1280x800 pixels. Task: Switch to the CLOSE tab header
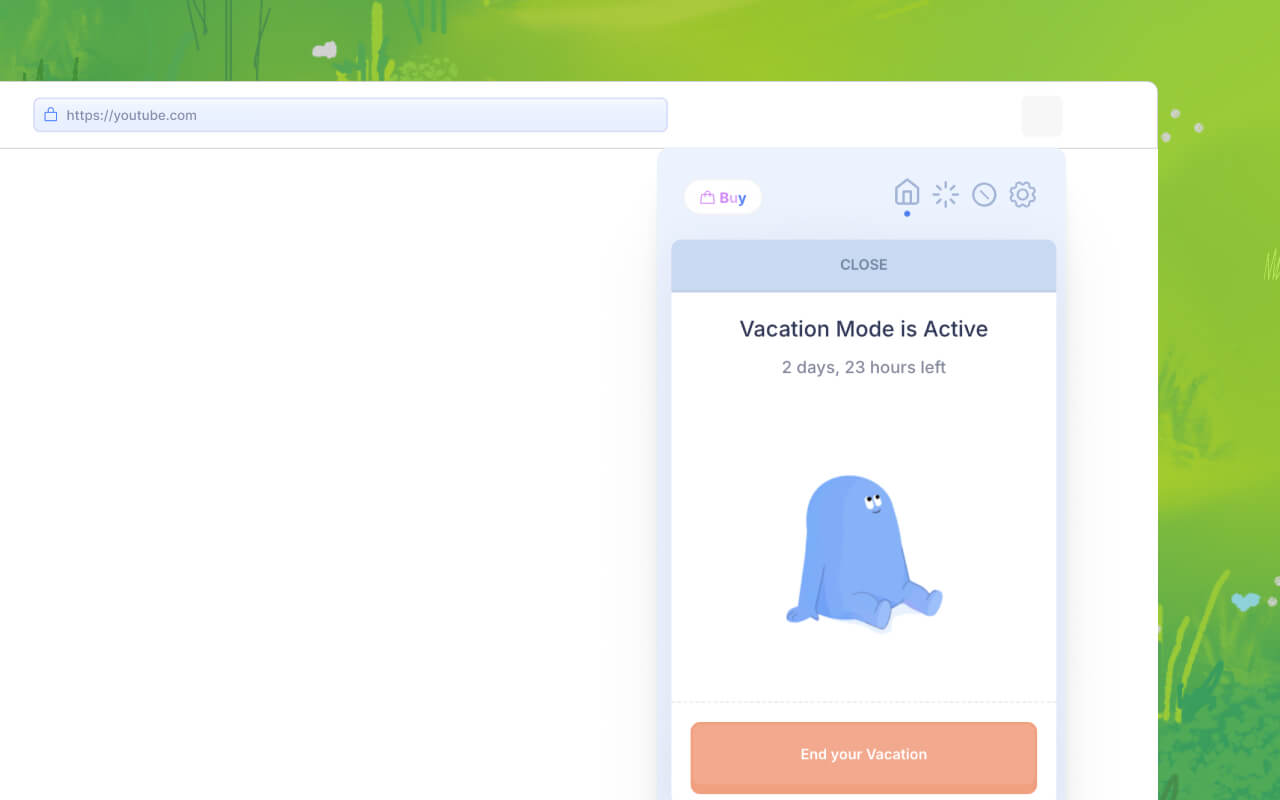[x=863, y=264]
